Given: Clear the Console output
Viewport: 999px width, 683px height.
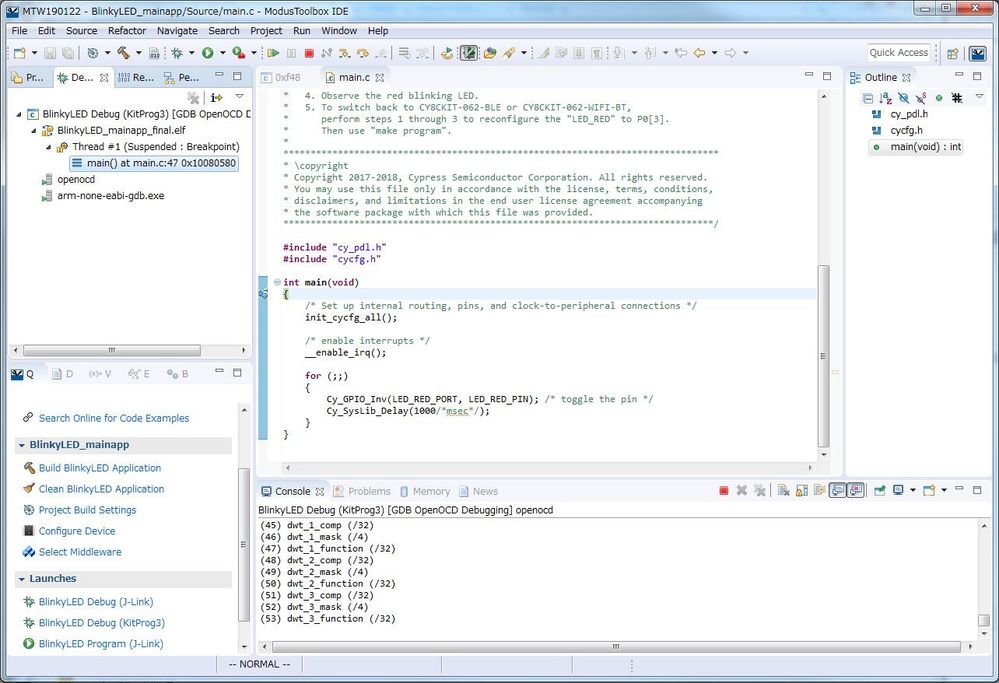Looking at the screenshot, I should pos(784,490).
